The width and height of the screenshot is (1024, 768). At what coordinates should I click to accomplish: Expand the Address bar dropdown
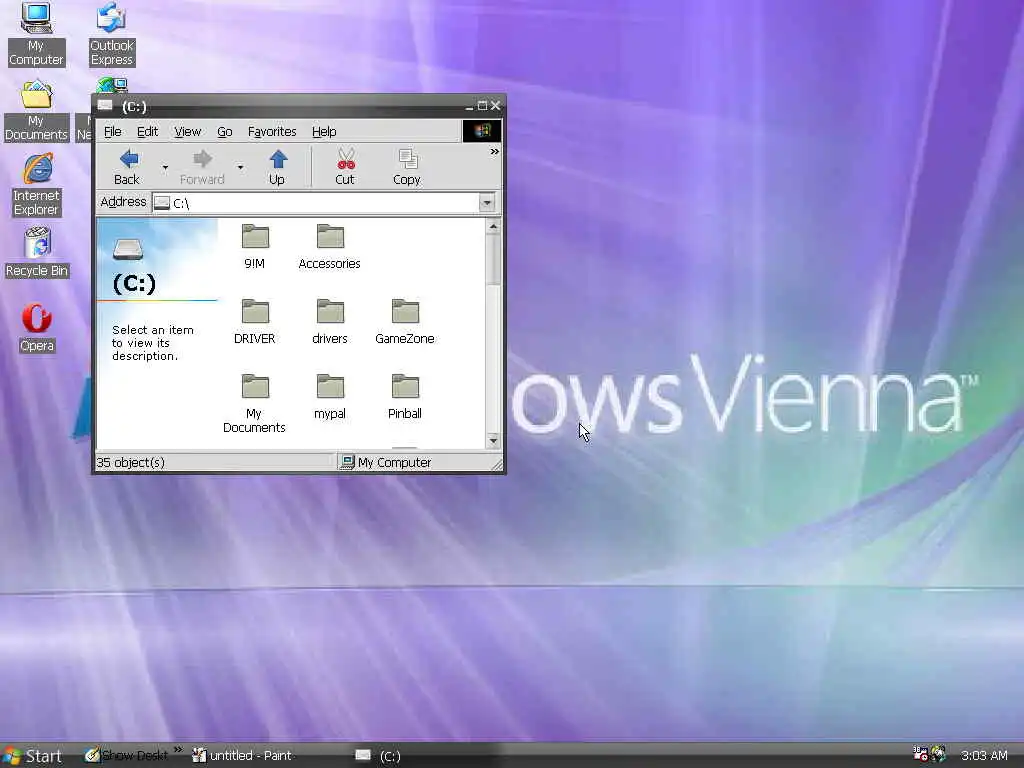click(487, 203)
